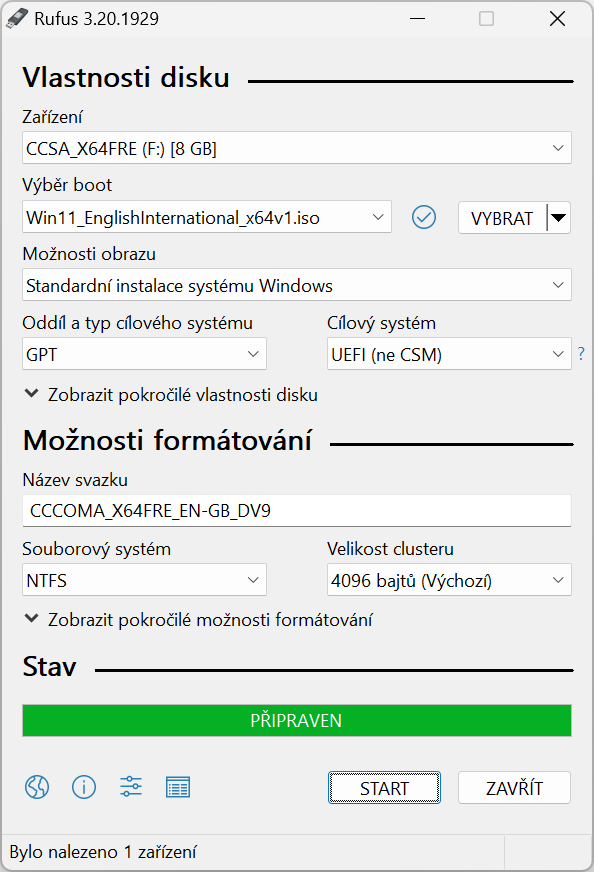Click the VYBRAT button
The width and height of the screenshot is (594, 872).
pos(502,217)
